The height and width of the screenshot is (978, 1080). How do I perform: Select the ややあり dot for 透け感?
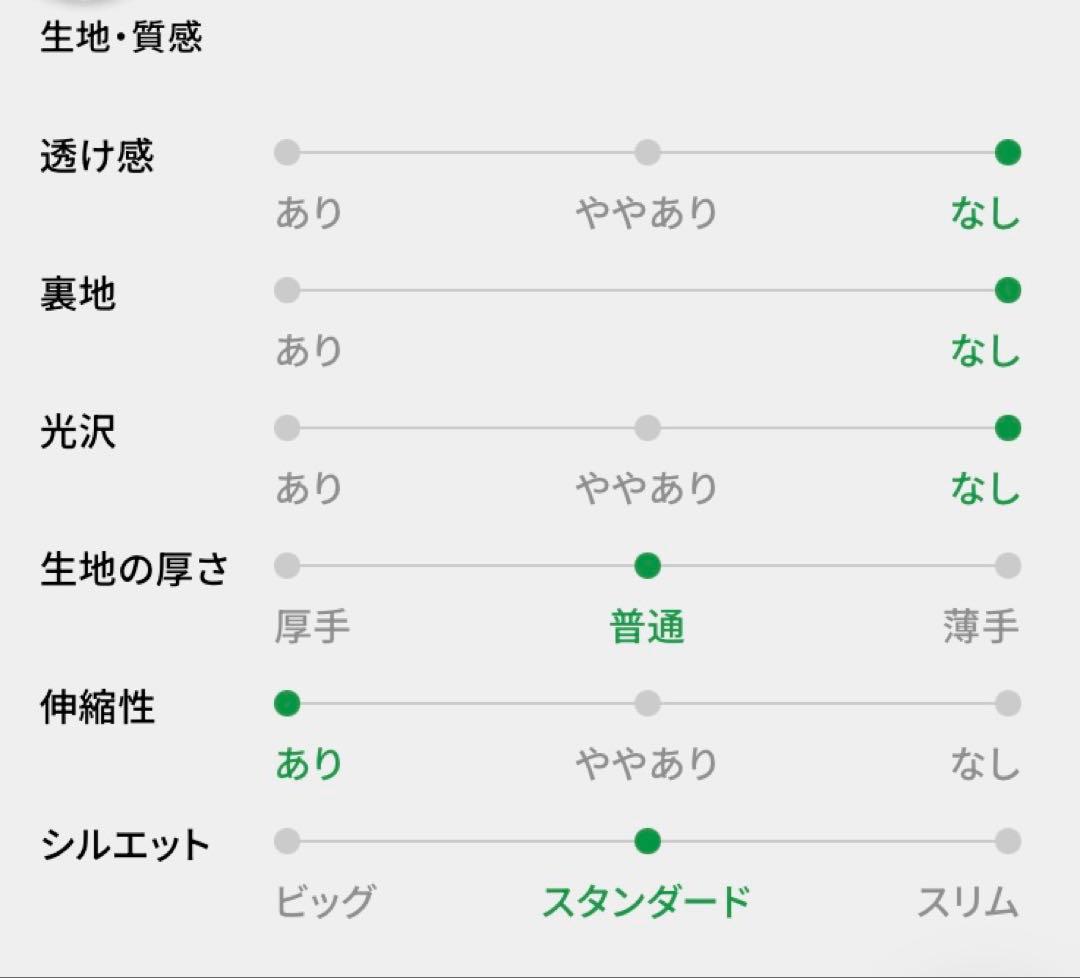click(x=647, y=153)
